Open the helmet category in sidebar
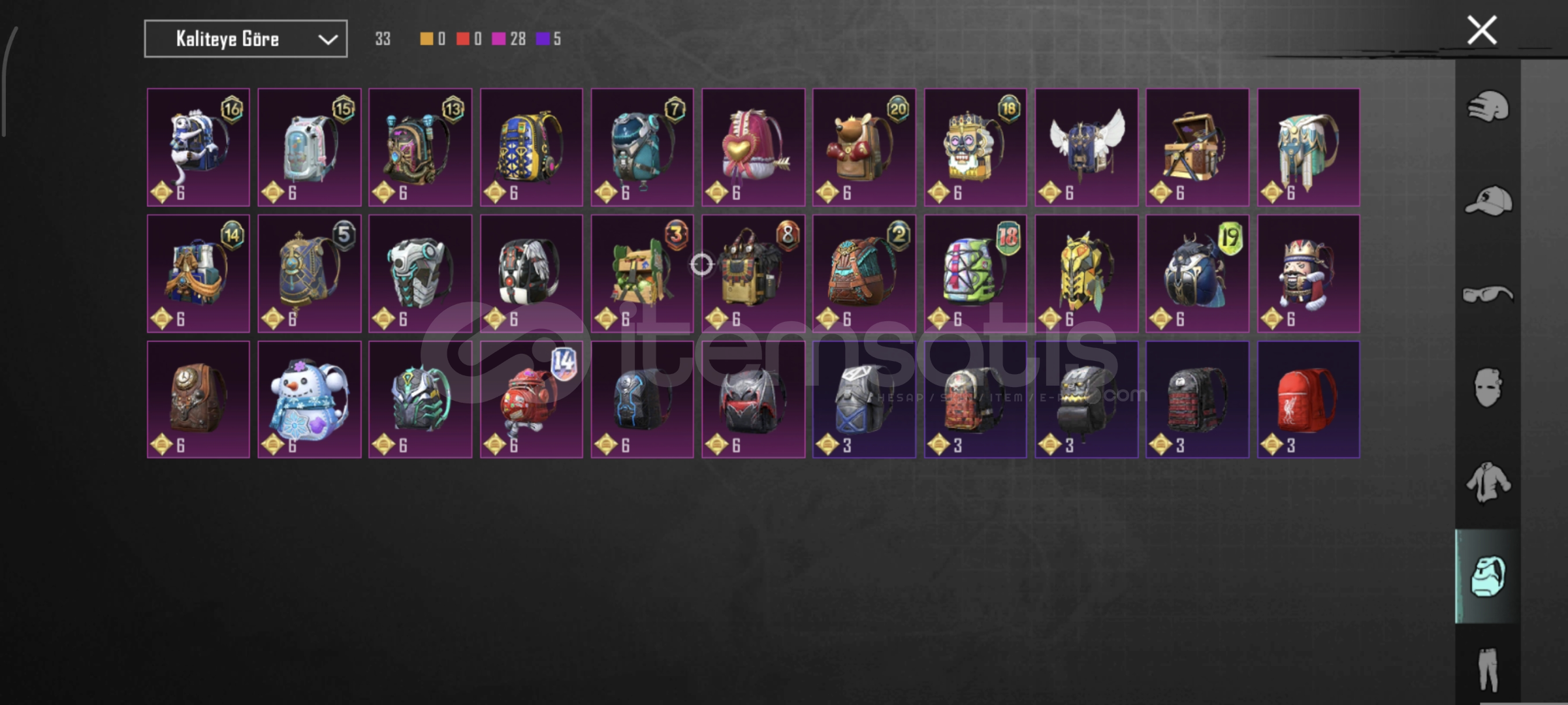Viewport: 1568px width, 705px height. pyautogui.click(x=1488, y=106)
